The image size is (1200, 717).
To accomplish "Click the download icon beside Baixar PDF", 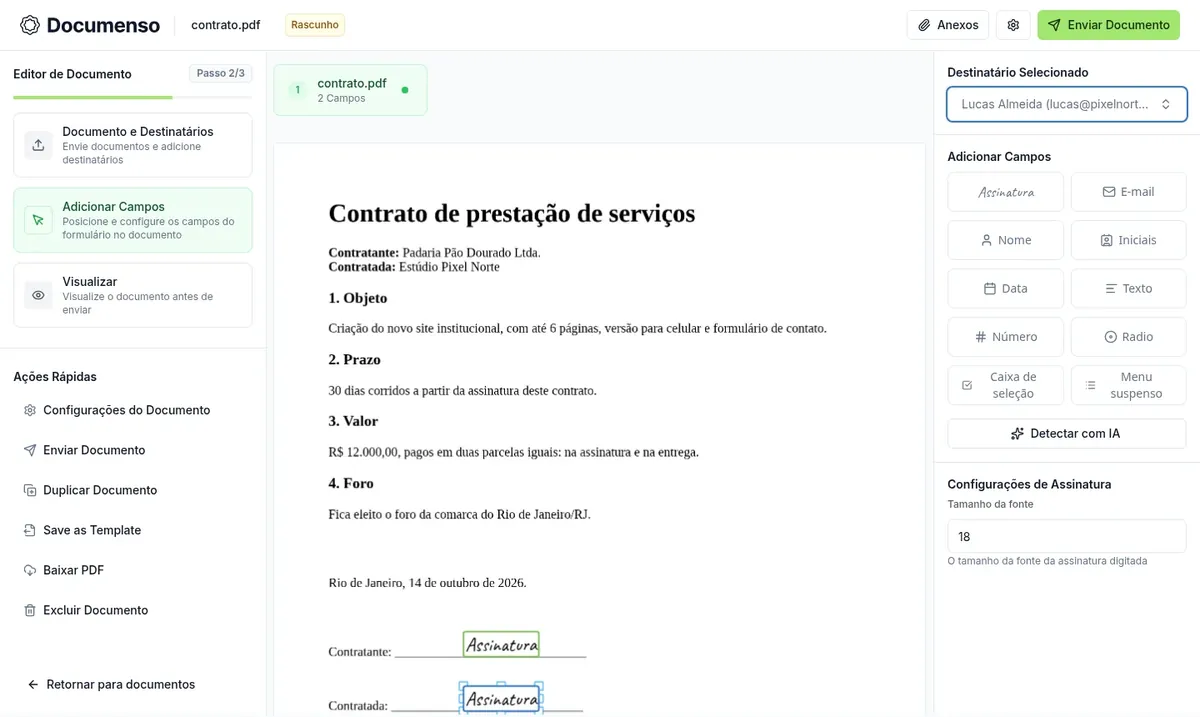I will [30, 570].
